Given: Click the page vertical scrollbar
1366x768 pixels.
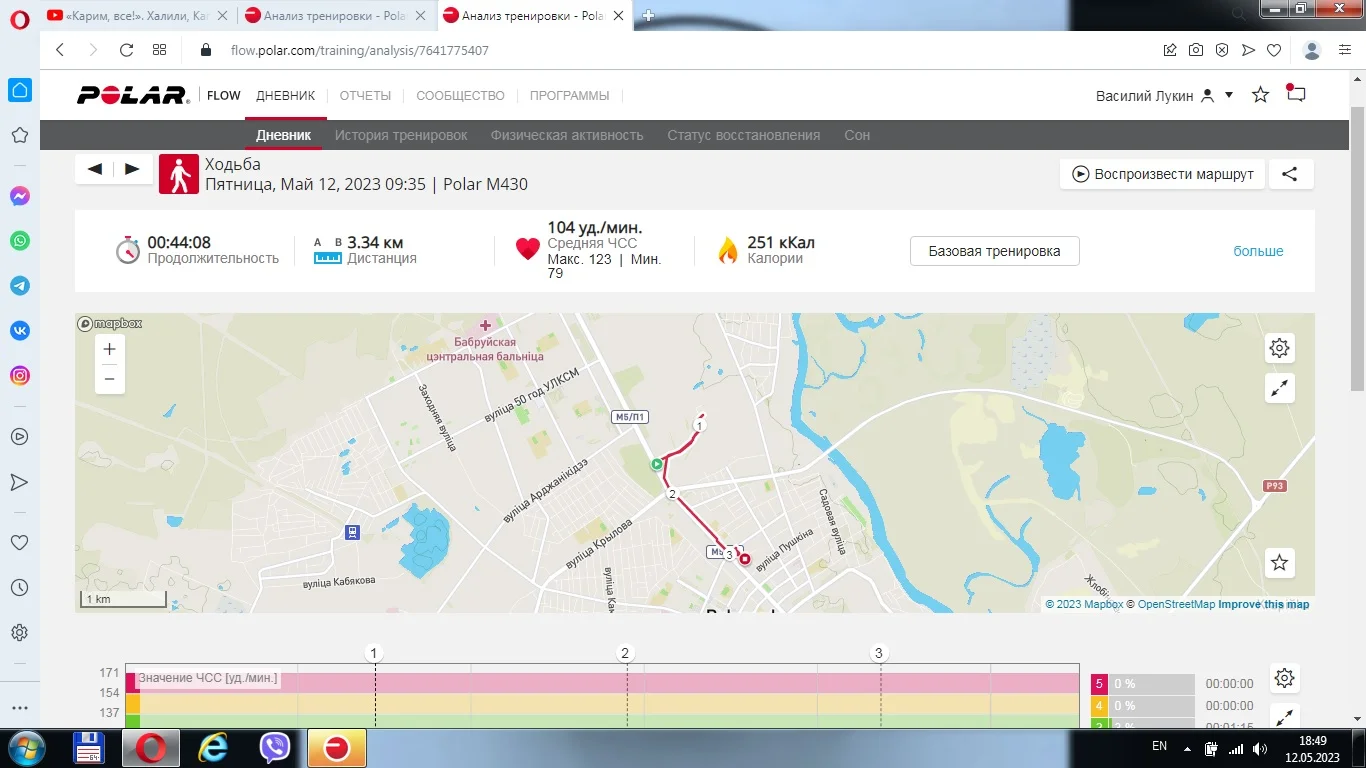Looking at the screenshot, I should click(x=1357, y=247).
